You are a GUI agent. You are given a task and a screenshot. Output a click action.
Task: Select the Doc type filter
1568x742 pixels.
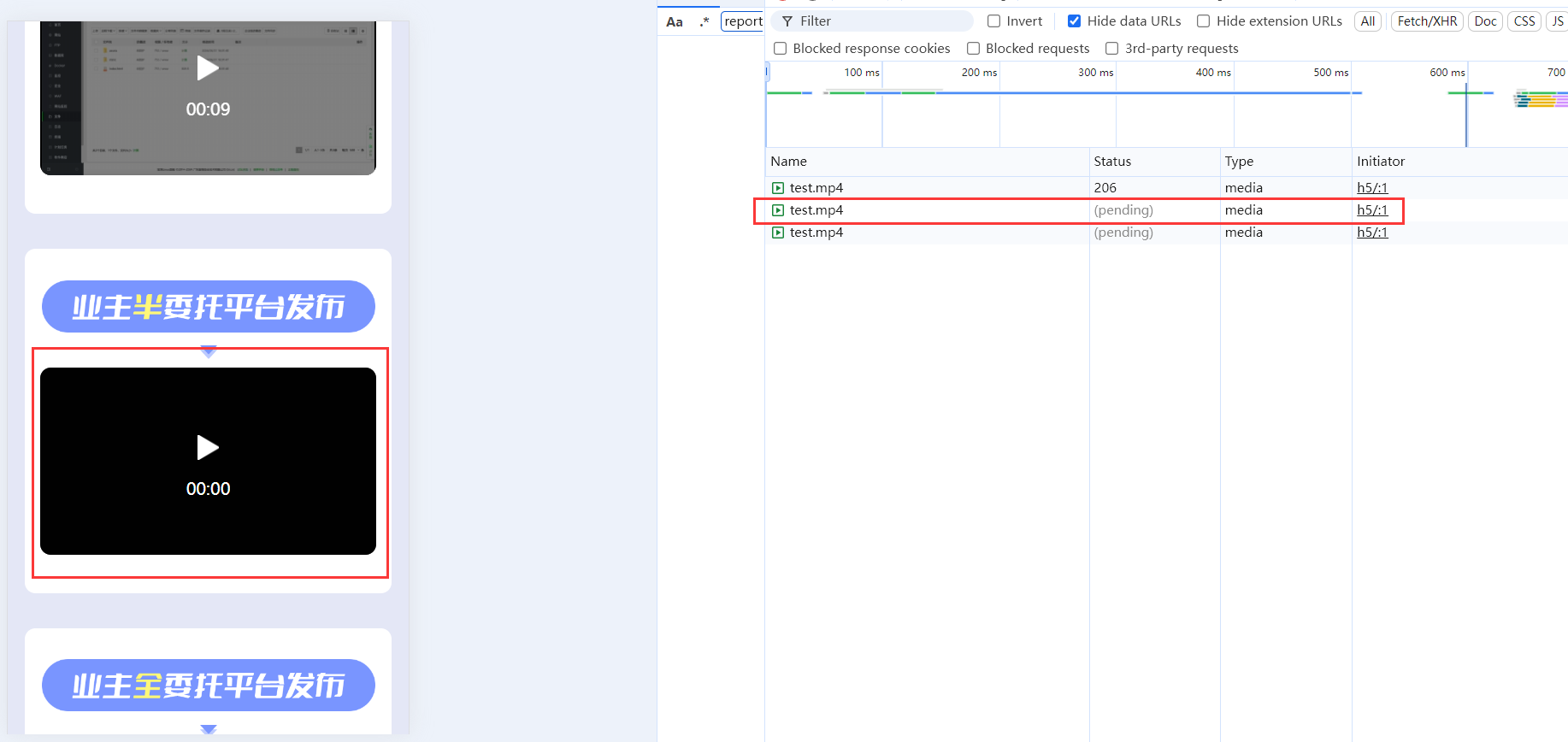(x=1485, y=21)
